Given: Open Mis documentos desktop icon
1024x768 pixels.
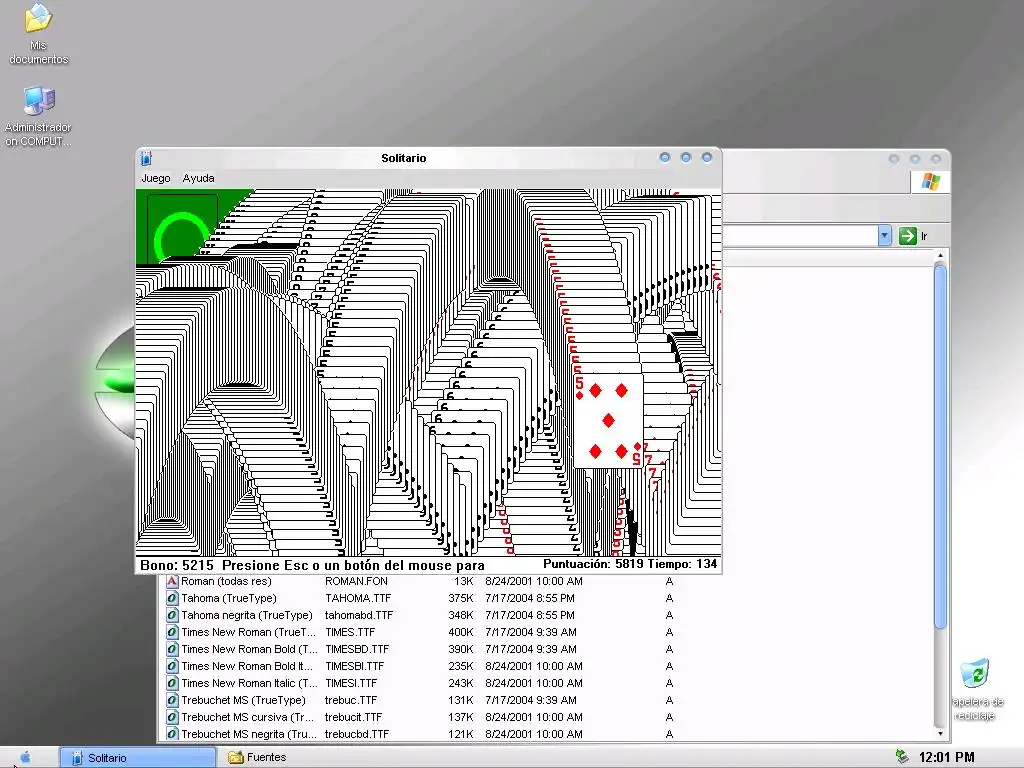Looking at the screenshot, I should [x=38, y=34].
